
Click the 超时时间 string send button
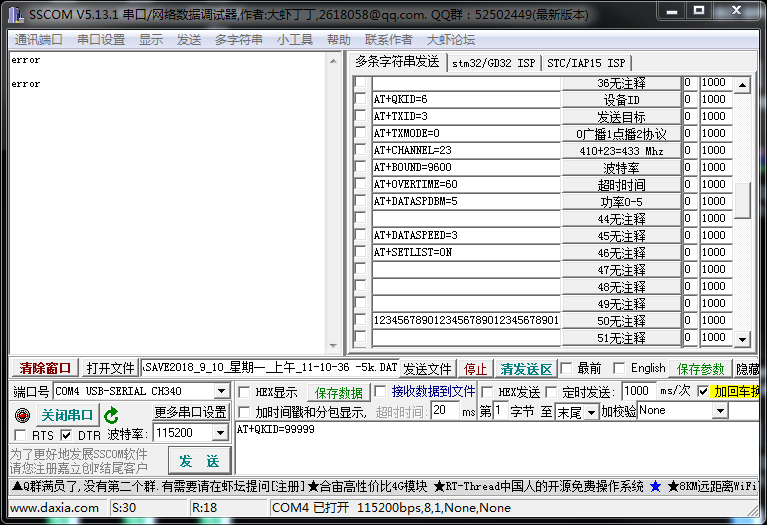(x=621, y=185)
